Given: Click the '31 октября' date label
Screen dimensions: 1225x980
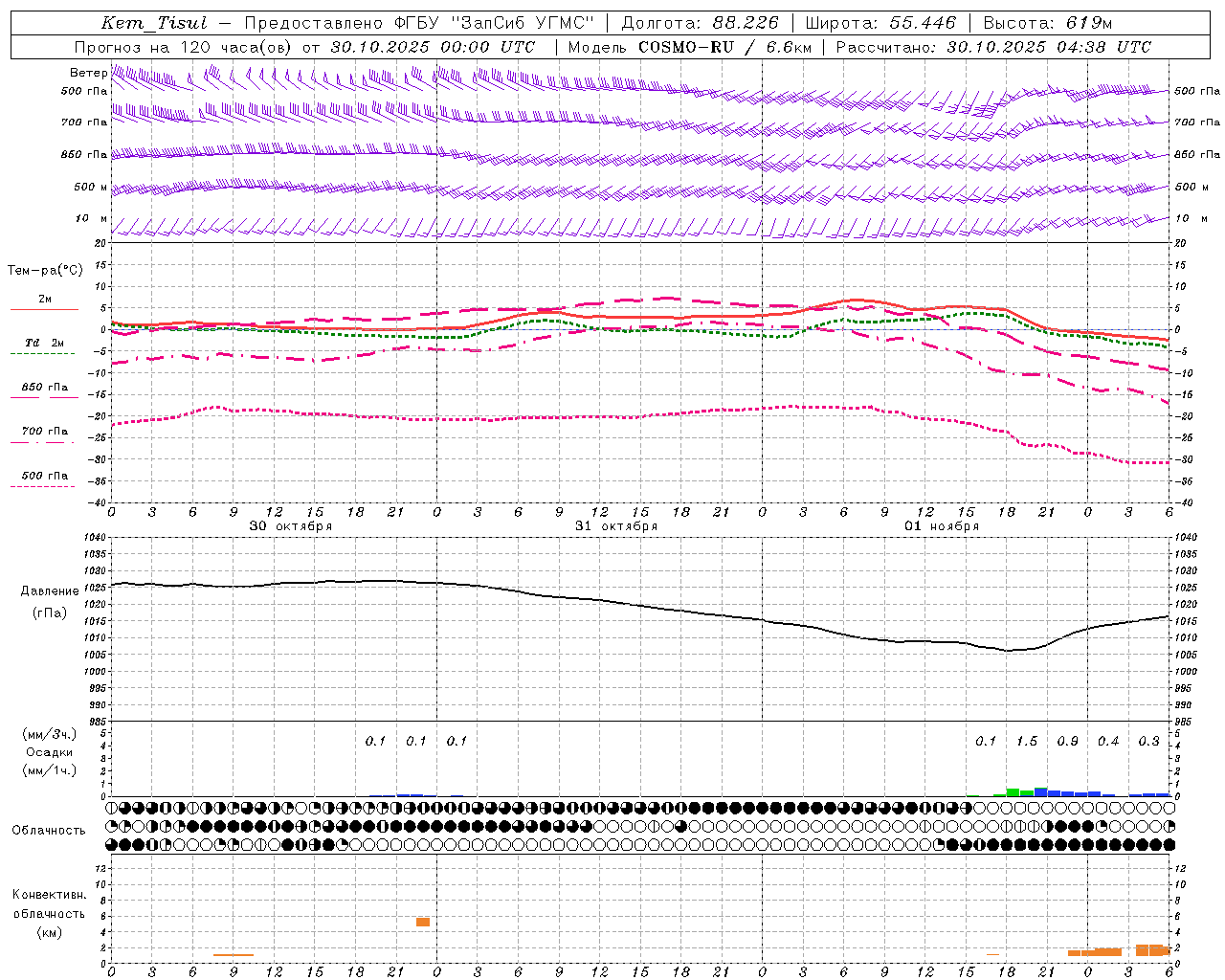Looking at the screenshot, I should pyautogui.click(x=616, y=526).
